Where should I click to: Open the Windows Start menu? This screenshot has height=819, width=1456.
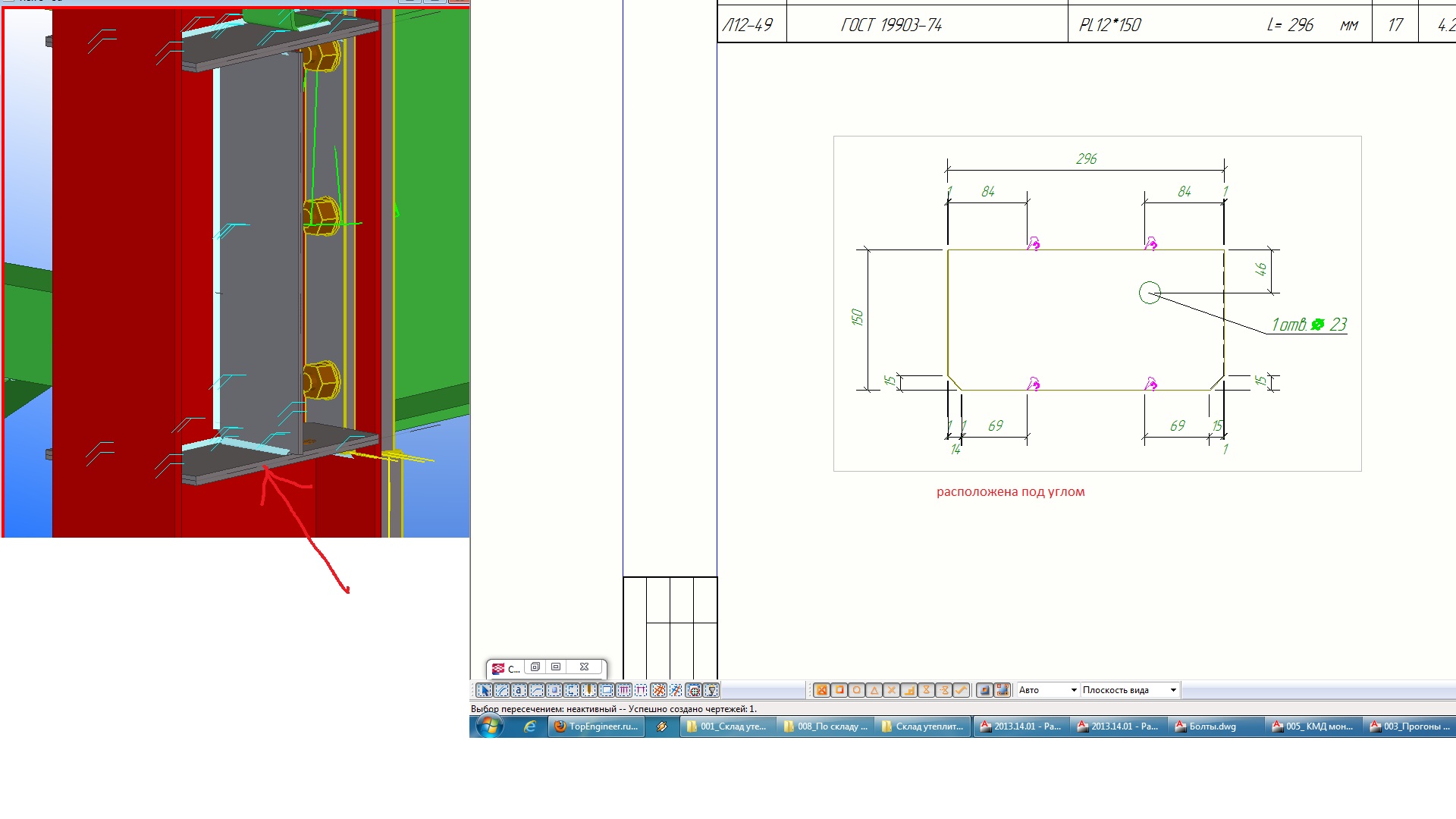489,726
